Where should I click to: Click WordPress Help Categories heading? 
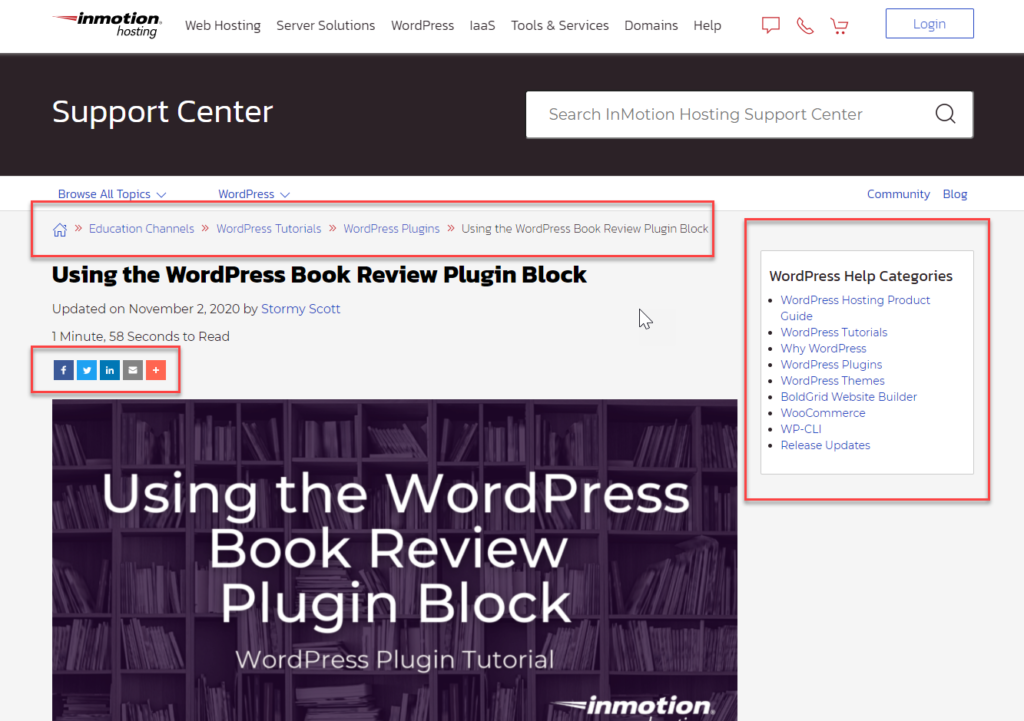click(x=861, y=276)
